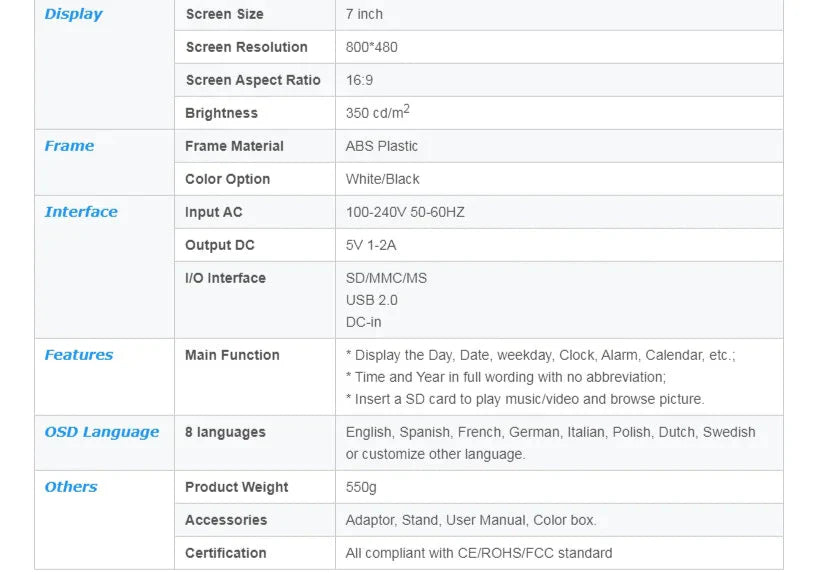The height and width of the screenshot is (575, 820).
Task: Click the Screen Size label
Action: (x=224, y=14)
